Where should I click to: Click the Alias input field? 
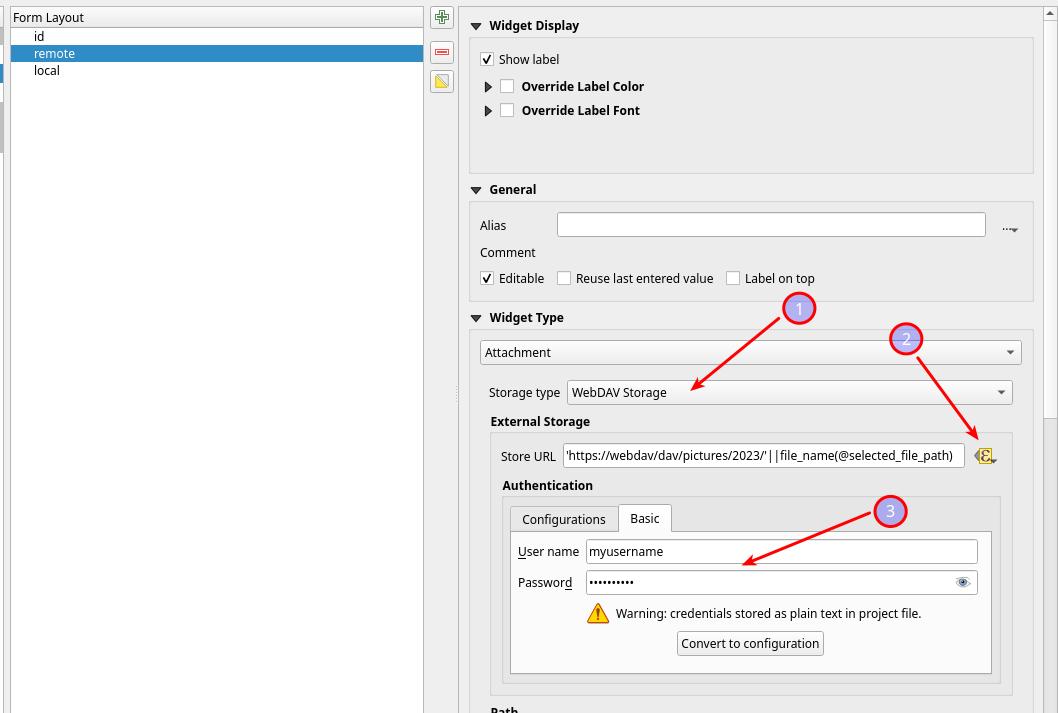click(771, 225)
